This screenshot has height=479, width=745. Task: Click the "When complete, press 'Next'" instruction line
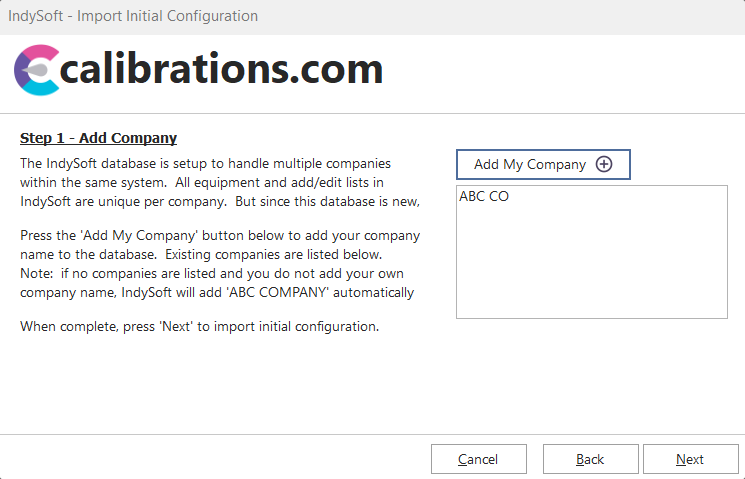(x=199, y=327)
